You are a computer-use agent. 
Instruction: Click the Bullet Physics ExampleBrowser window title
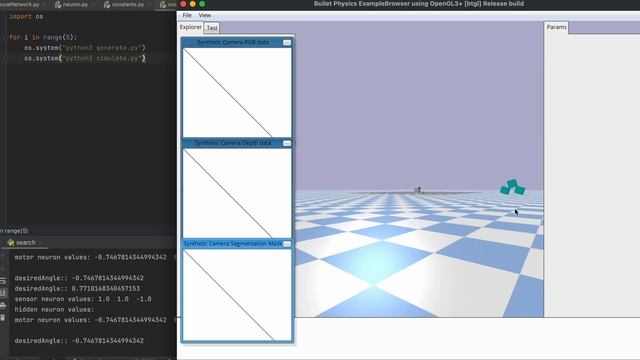419,4
